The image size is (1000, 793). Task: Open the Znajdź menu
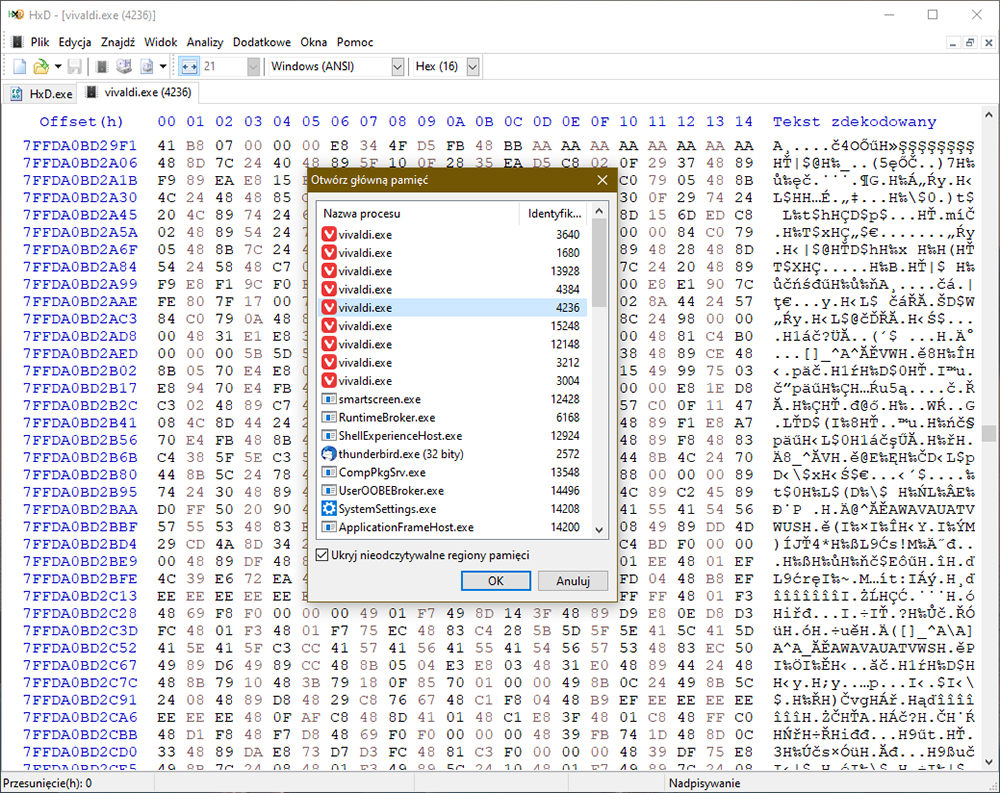(118, 42)
